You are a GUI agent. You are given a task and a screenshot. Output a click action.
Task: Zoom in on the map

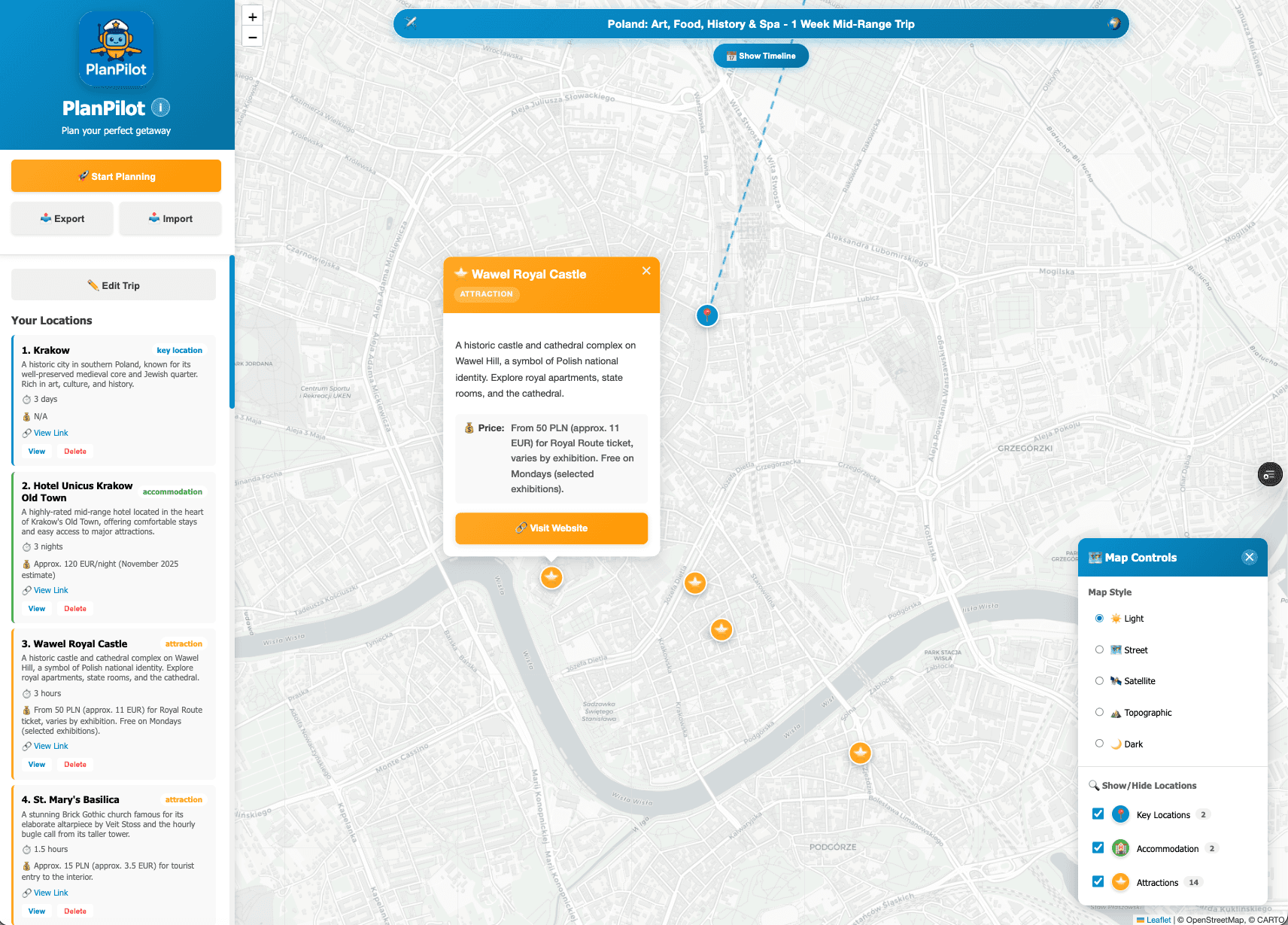click(x=253, y=17)
